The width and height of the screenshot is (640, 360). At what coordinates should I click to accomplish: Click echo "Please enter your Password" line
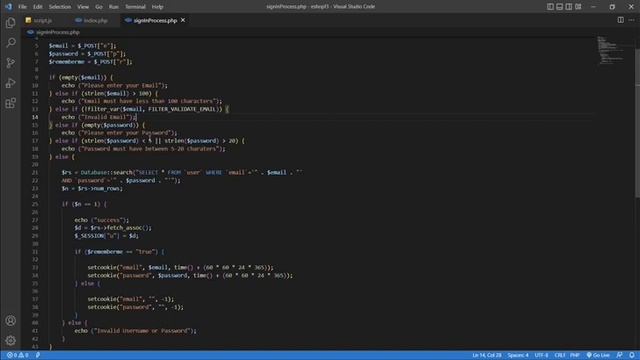120,133
